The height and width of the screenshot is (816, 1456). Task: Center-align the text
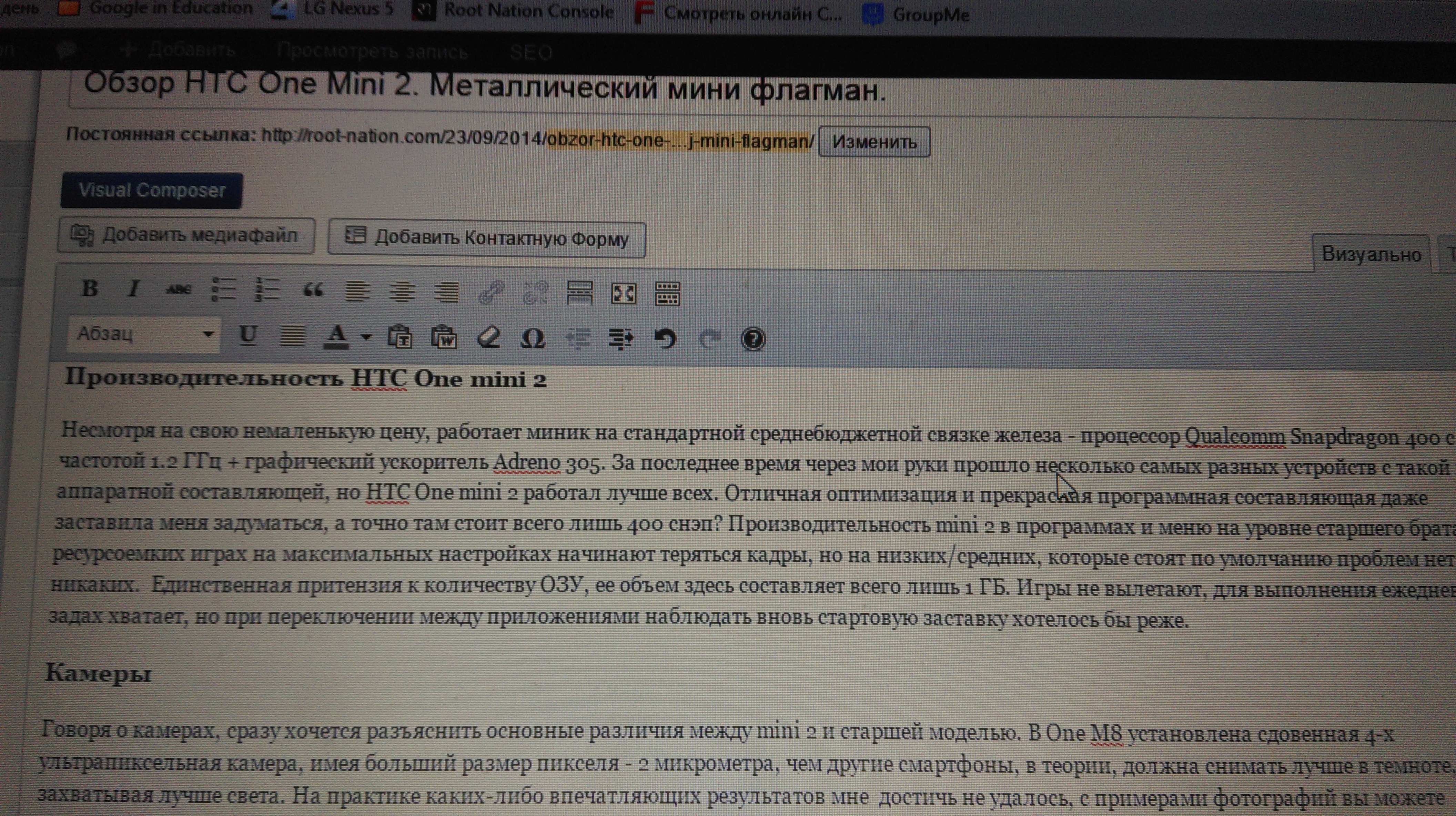point(402,292)
